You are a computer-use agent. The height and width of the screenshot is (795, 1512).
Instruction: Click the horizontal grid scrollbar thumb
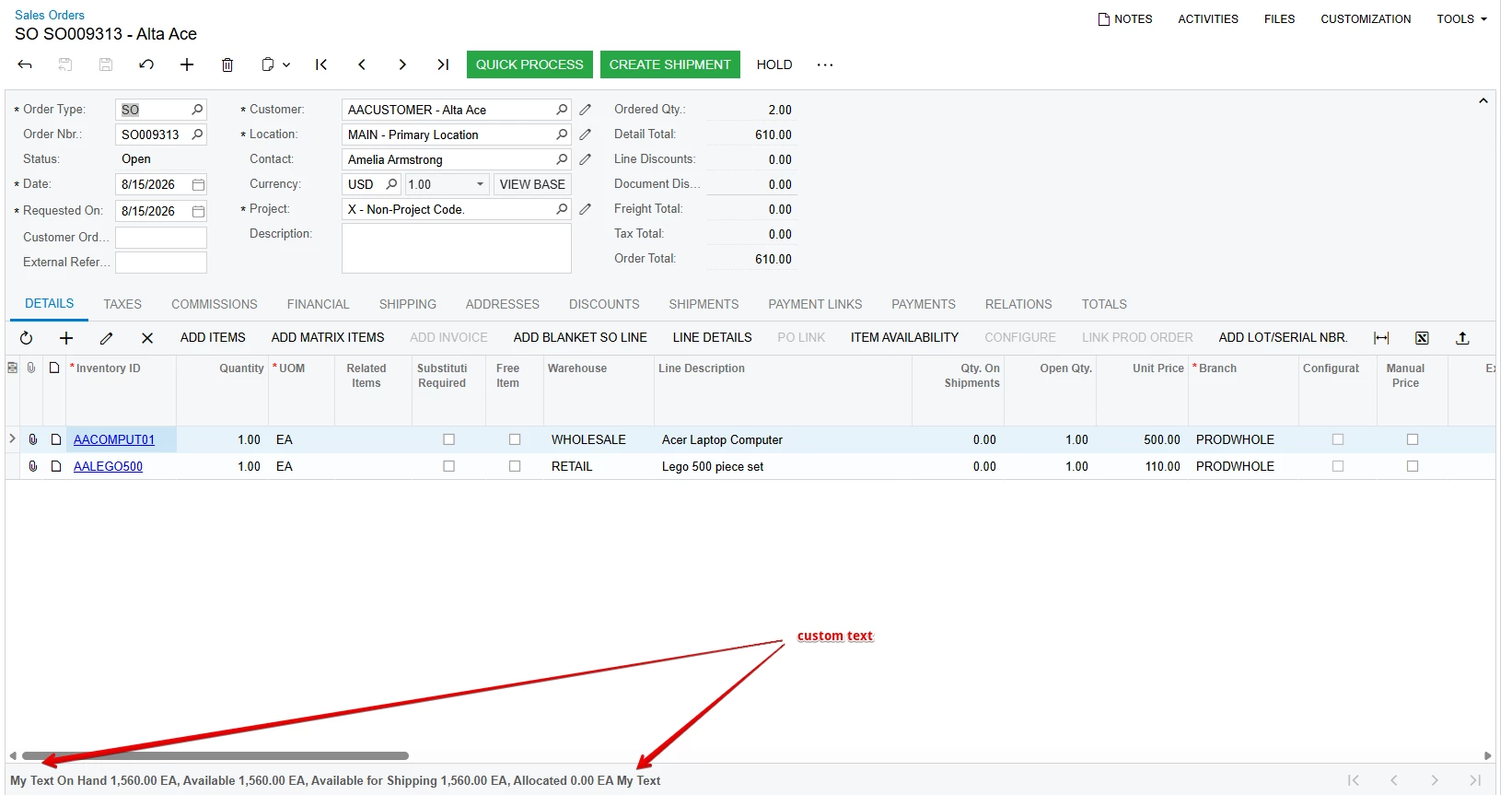pos(215,755)
